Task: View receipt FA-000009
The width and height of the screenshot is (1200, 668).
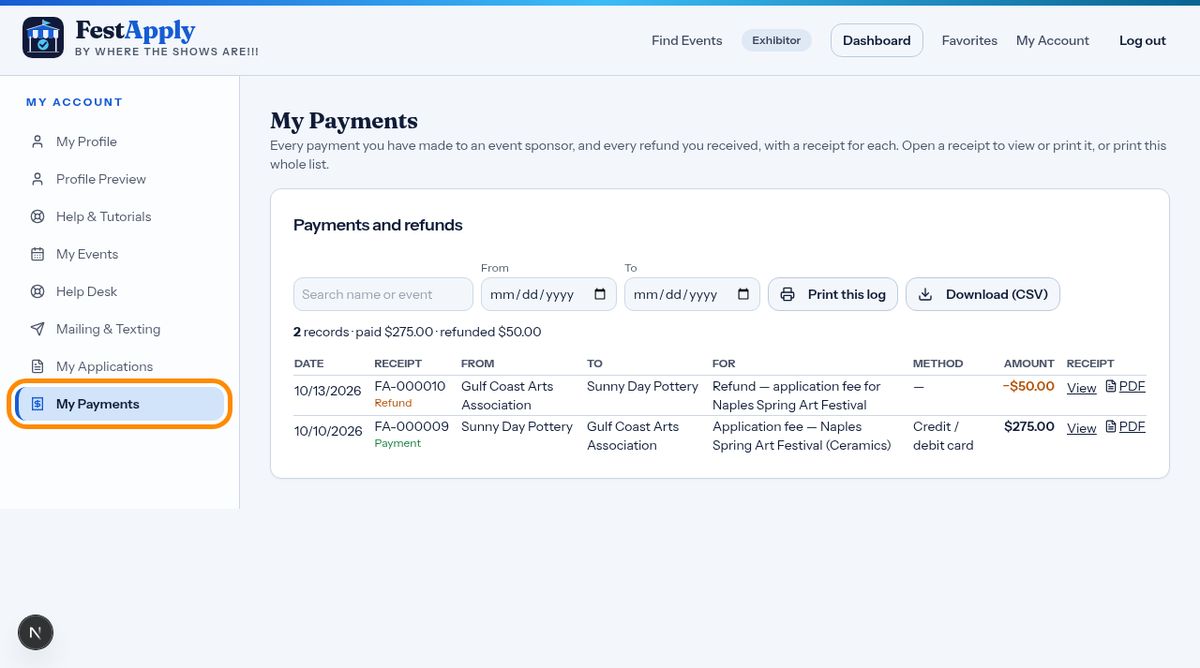Action: 1081,428
